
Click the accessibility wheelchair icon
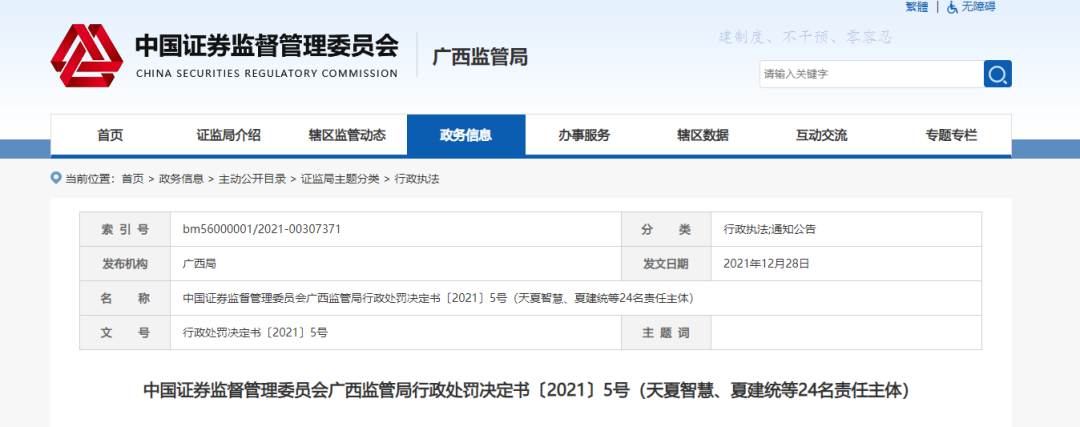pyautogui.click(x=953, y=7)
